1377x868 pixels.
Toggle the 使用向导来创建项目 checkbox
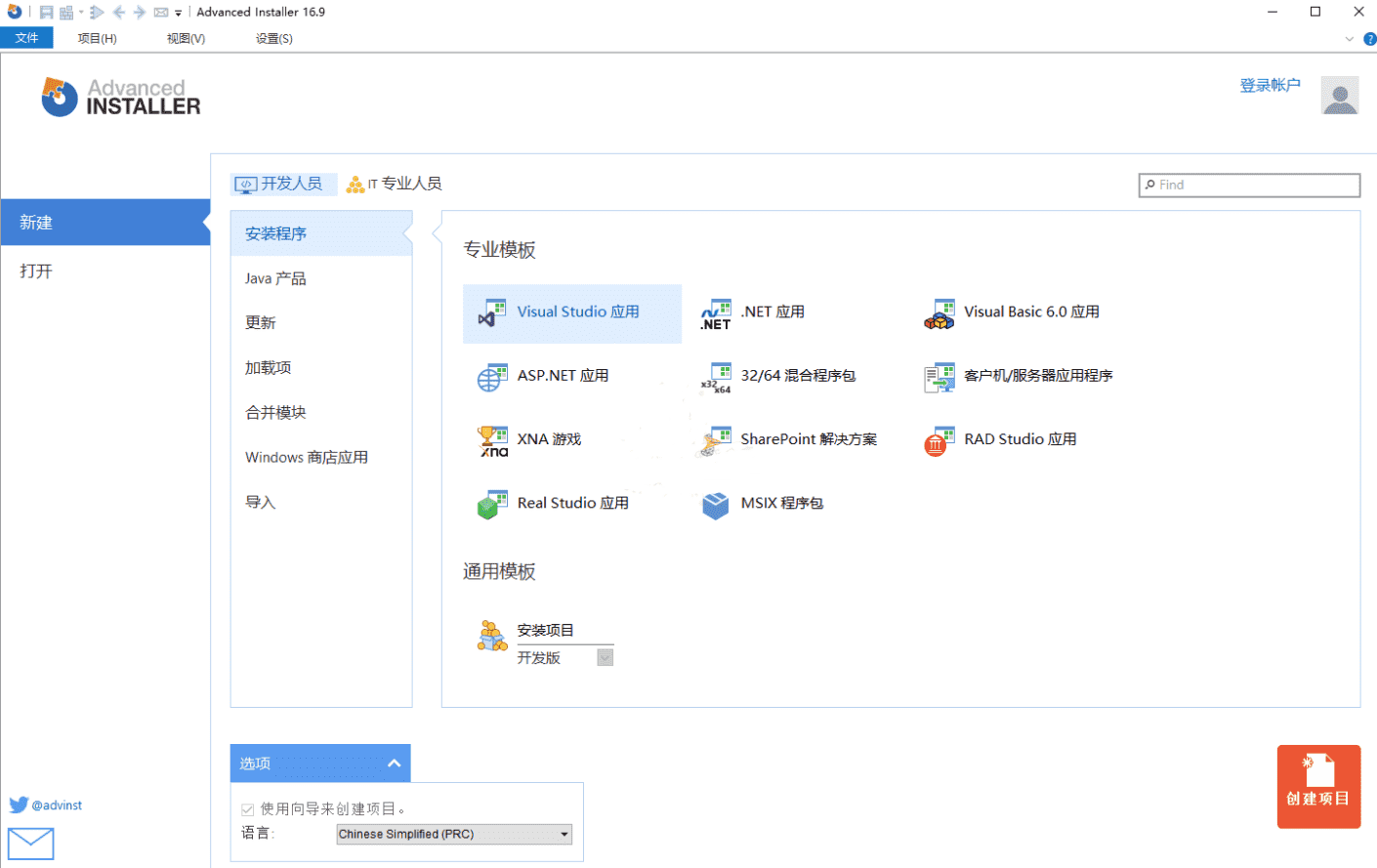[247, 808]
